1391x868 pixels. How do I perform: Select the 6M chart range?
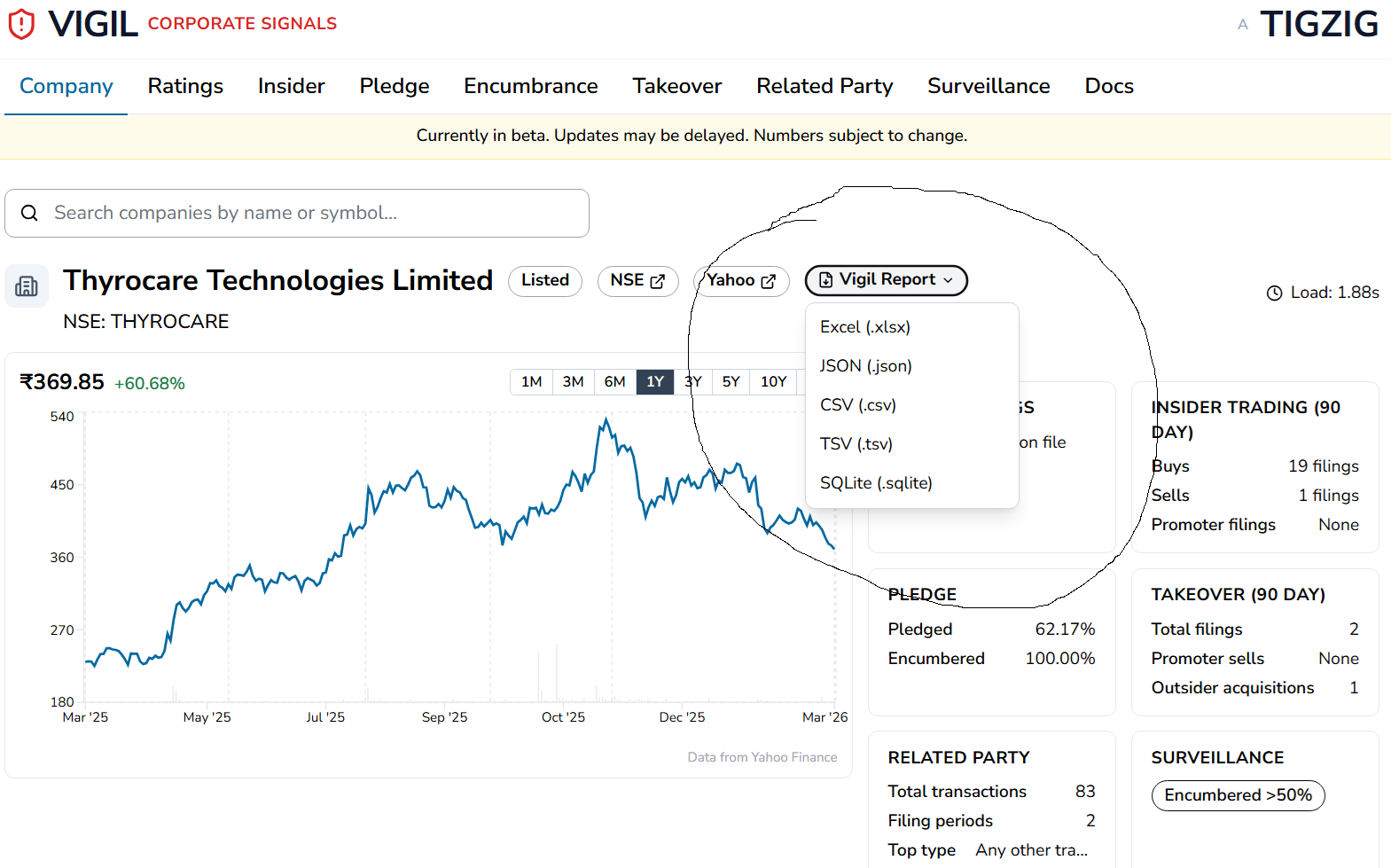pos(614,382)
